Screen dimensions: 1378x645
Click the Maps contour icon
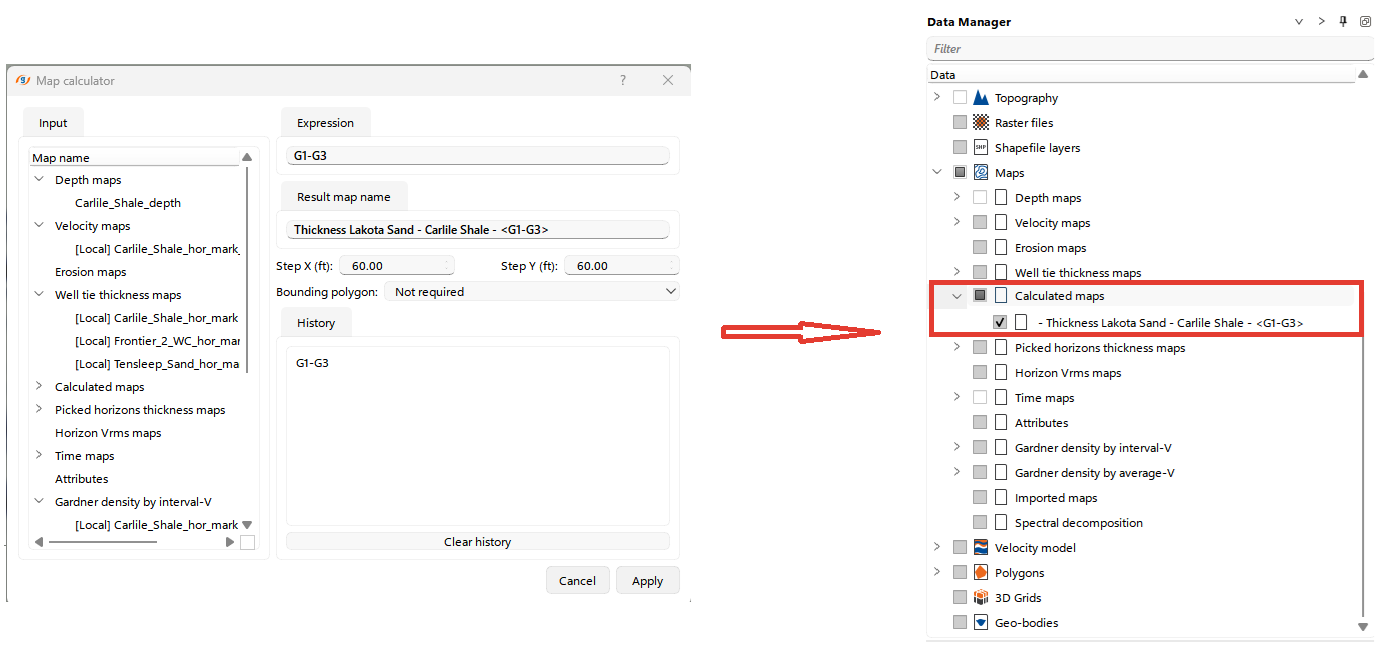981,173
